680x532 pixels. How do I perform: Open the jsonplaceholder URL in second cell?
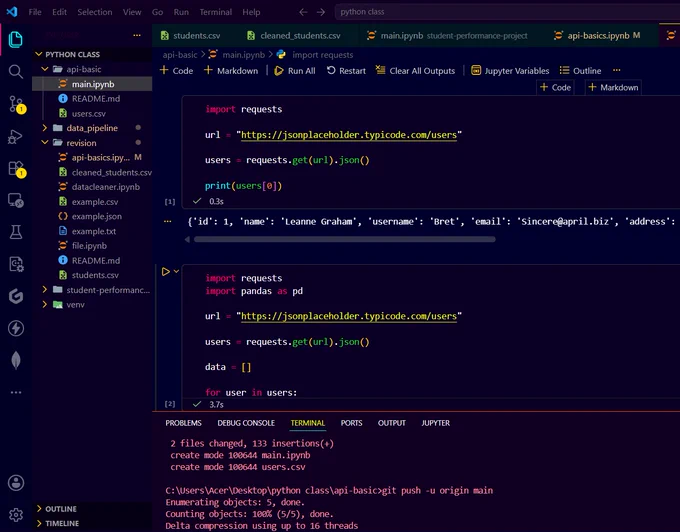coord(349,316)
